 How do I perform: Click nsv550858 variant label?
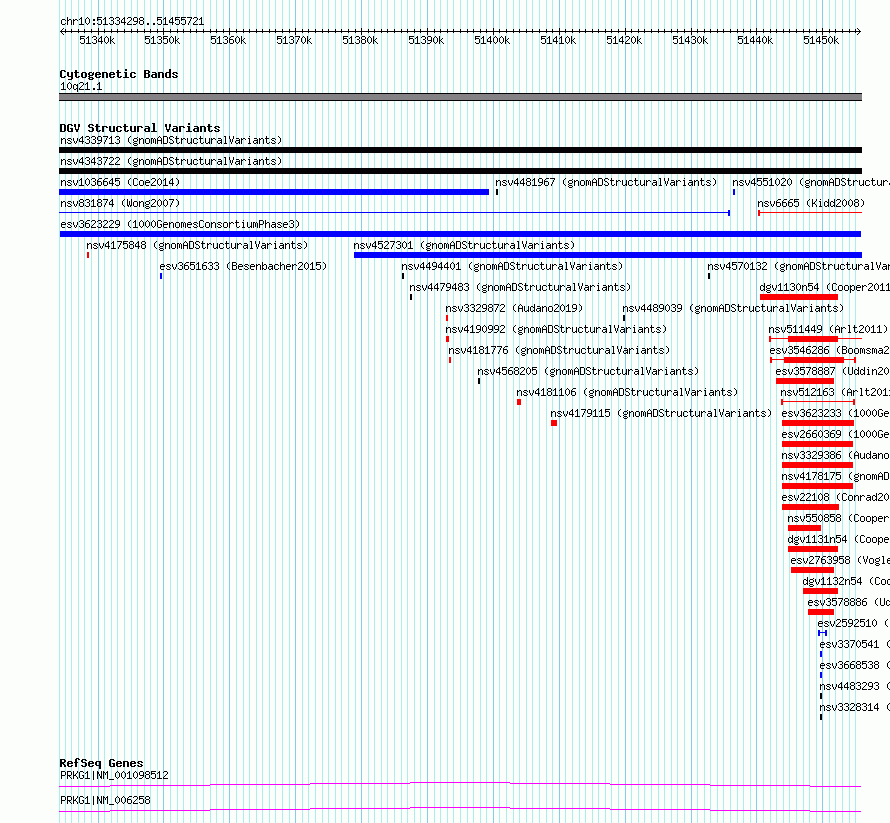coord(838,518)
